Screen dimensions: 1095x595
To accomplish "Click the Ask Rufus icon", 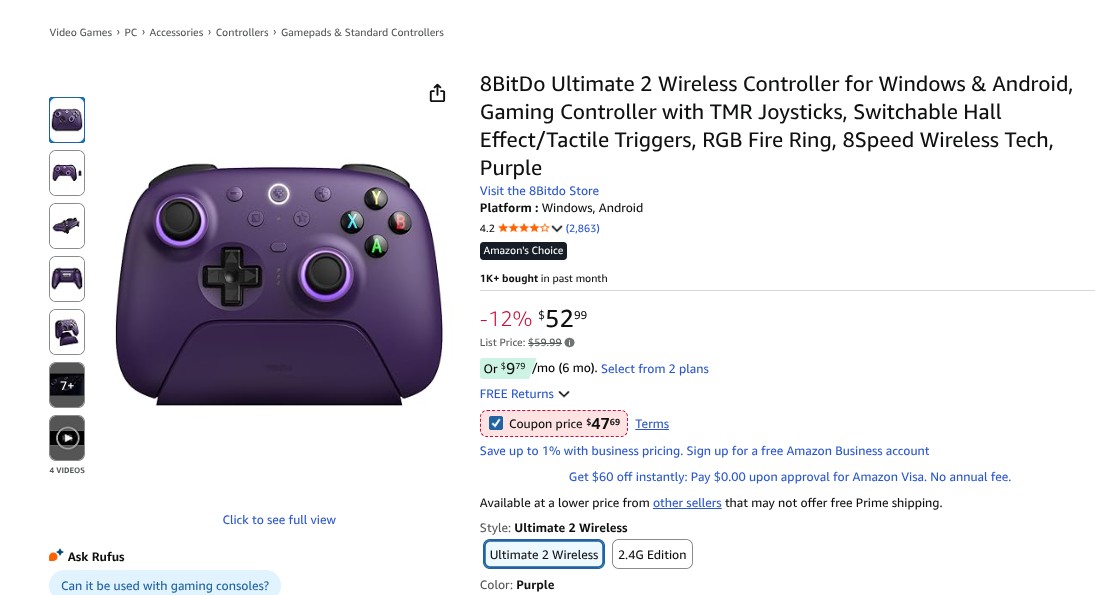I will (56, 556).
